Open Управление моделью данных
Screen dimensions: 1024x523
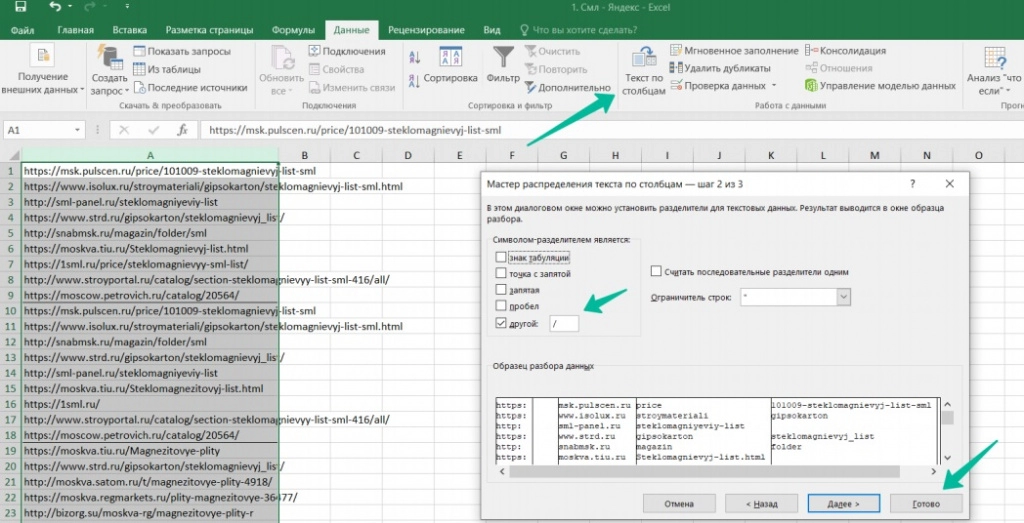880,86
